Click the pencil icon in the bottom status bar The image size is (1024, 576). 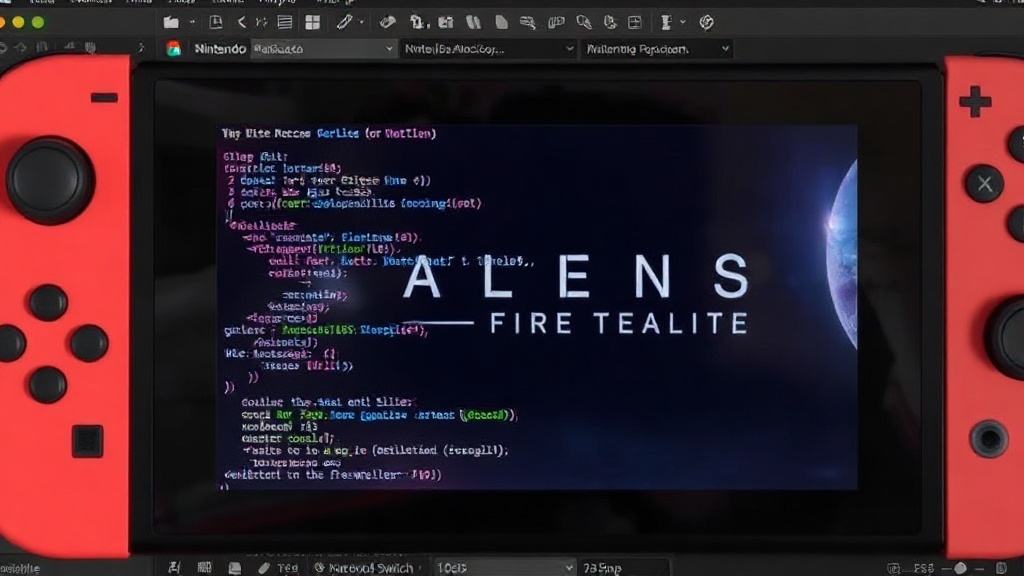tap(263, 568)
